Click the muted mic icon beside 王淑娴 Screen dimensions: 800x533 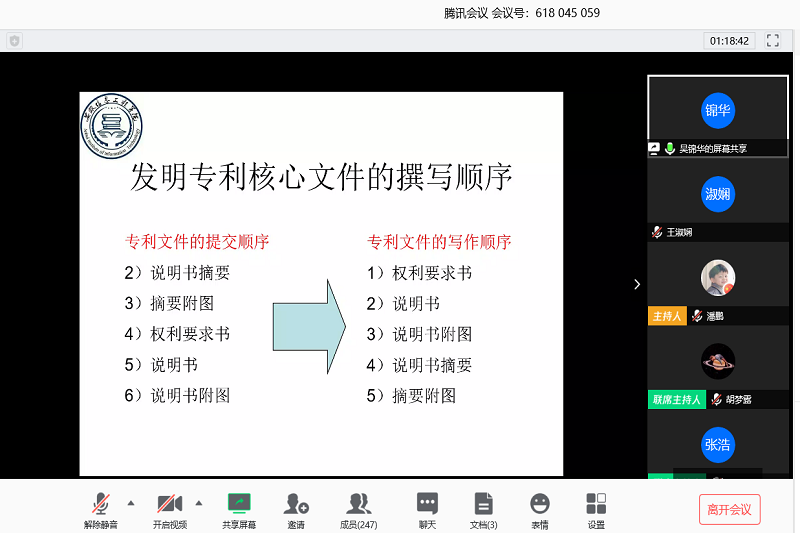(657, 232)
